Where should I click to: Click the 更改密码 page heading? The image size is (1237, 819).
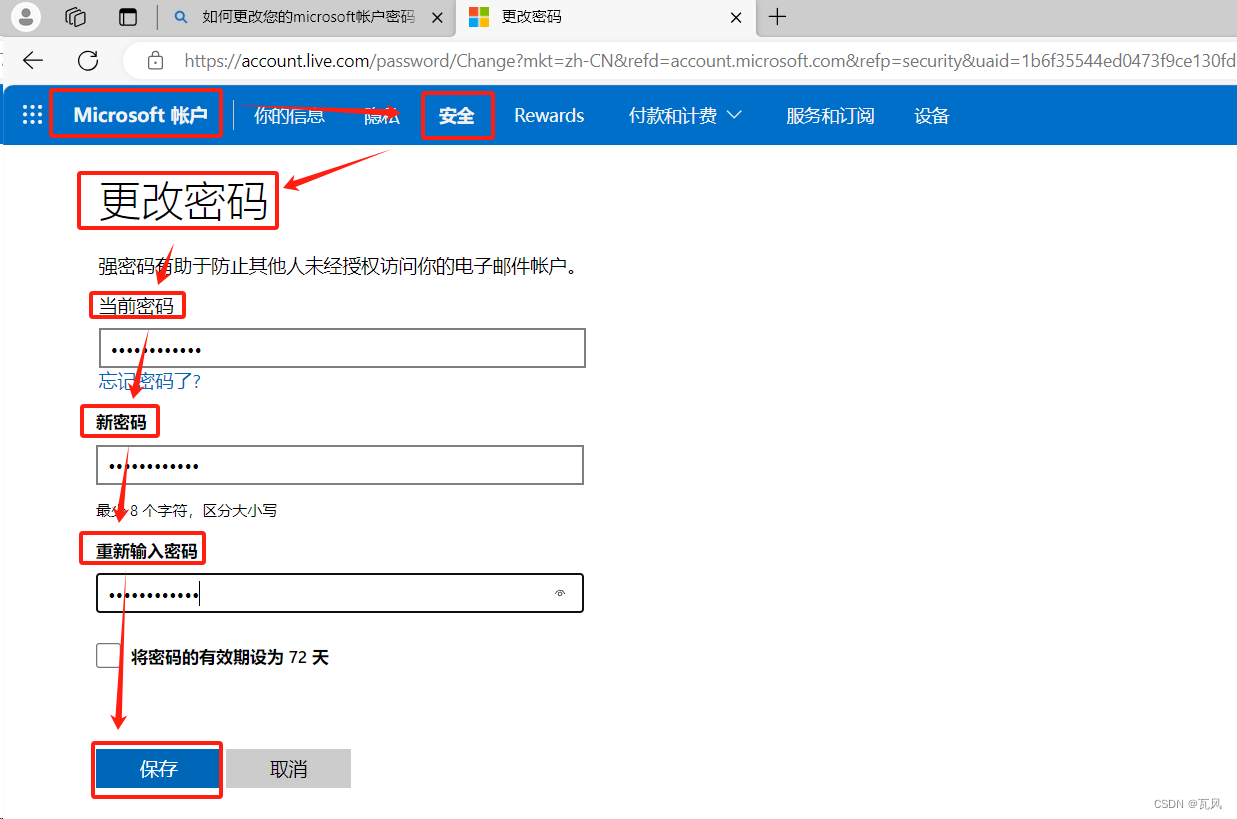184,202
